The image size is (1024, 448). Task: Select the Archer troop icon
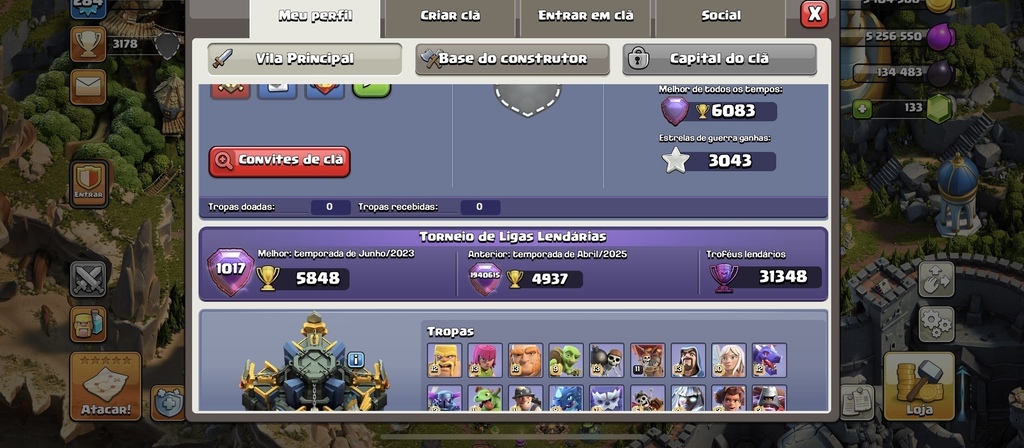485,360
